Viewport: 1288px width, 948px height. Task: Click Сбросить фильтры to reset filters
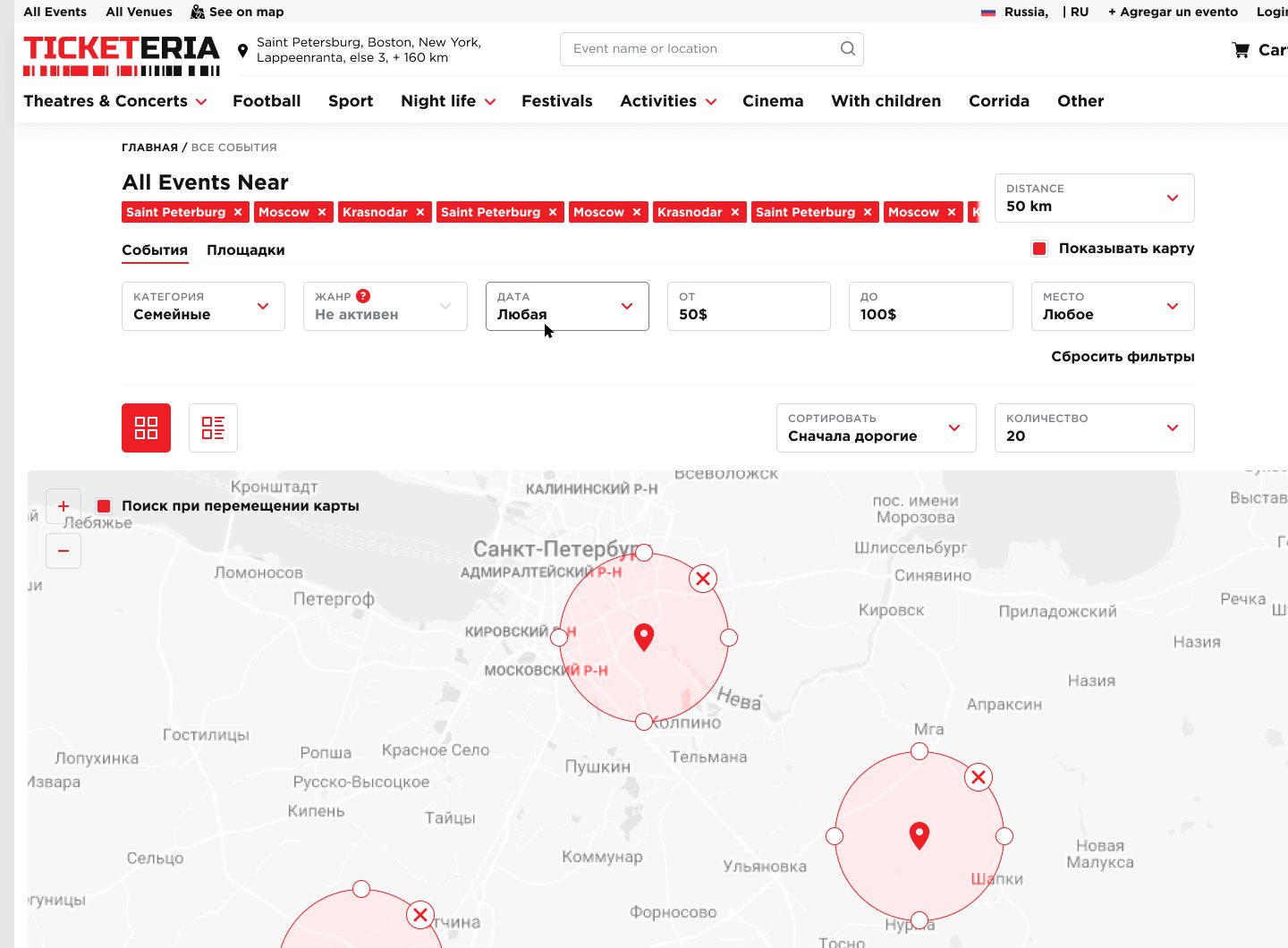1123,357
